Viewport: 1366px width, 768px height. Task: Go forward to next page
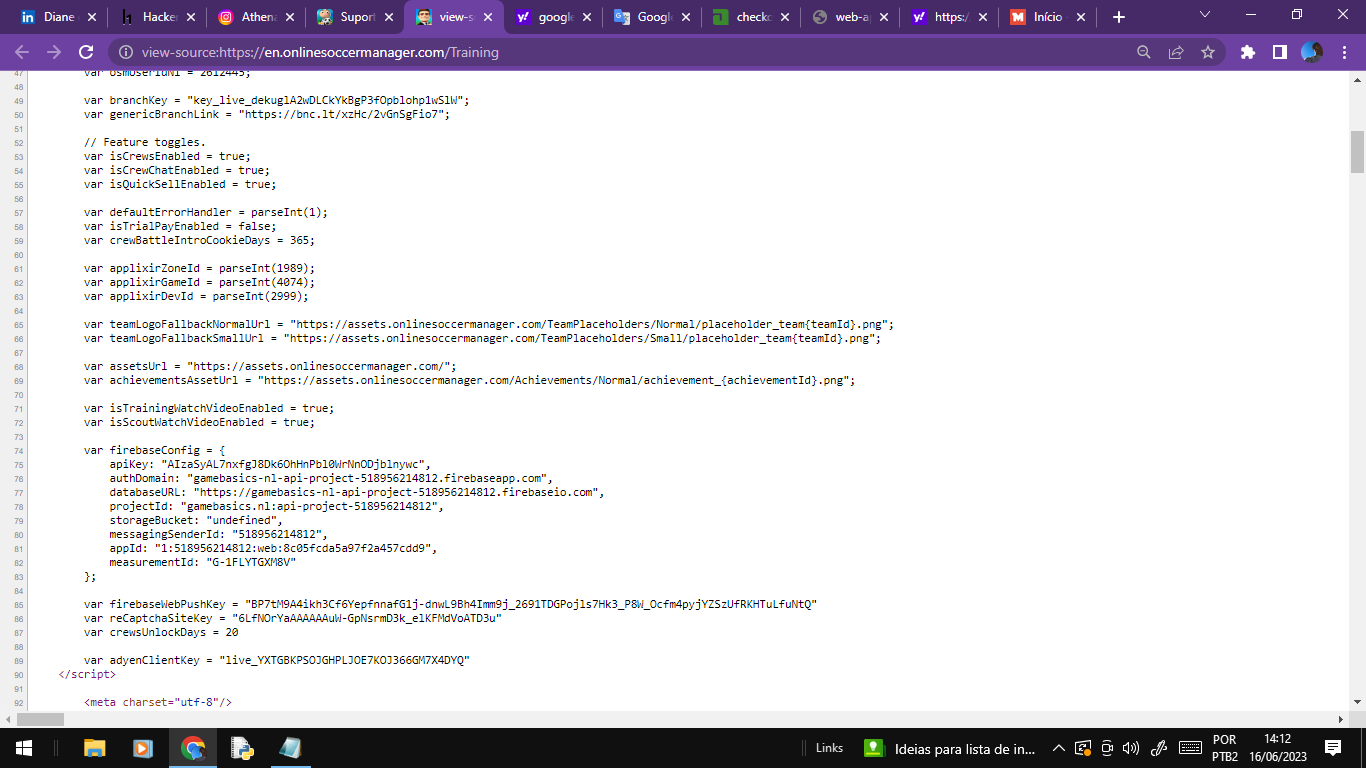54,52
